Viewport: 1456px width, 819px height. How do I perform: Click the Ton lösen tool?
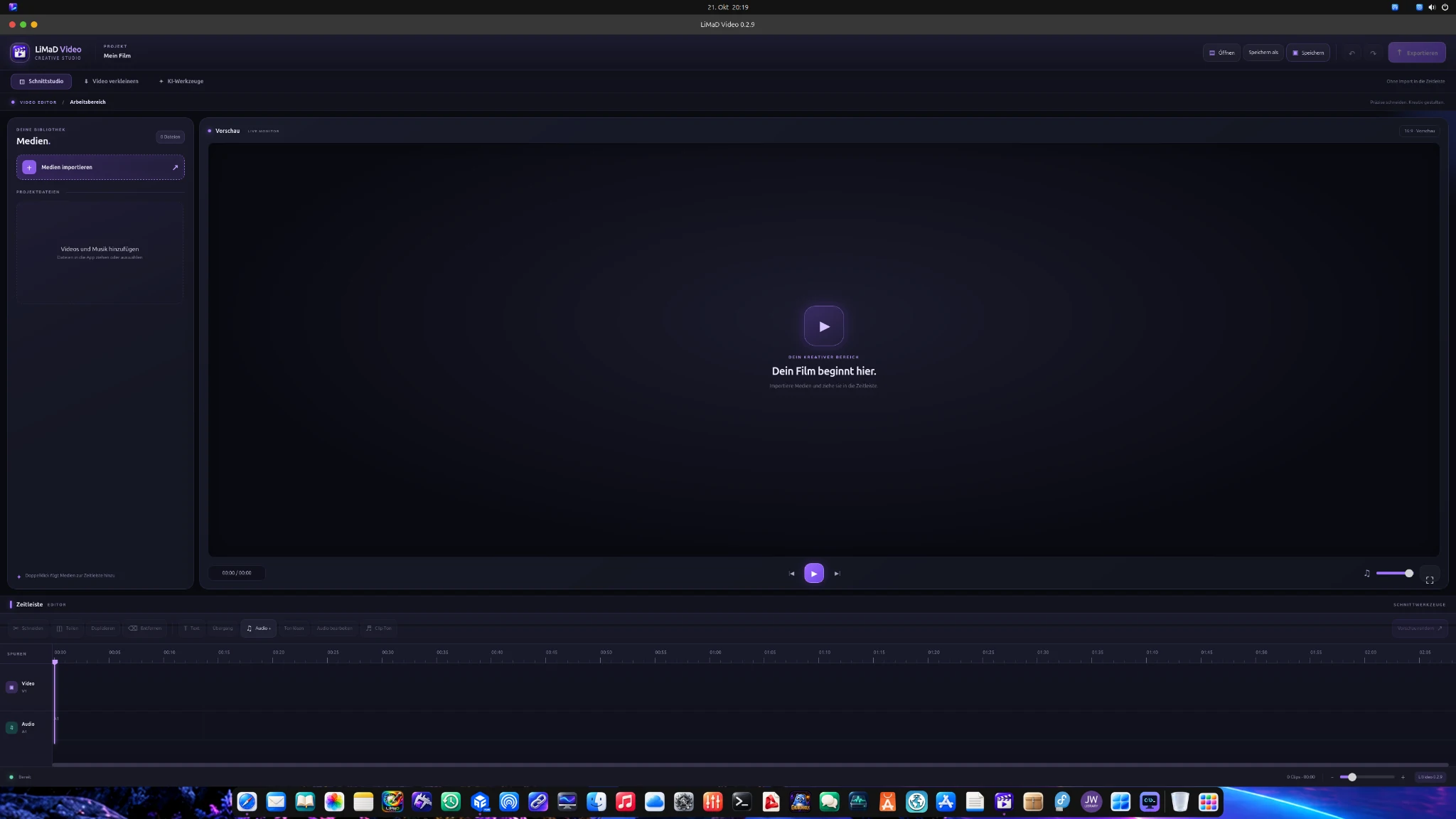point(294,628)
